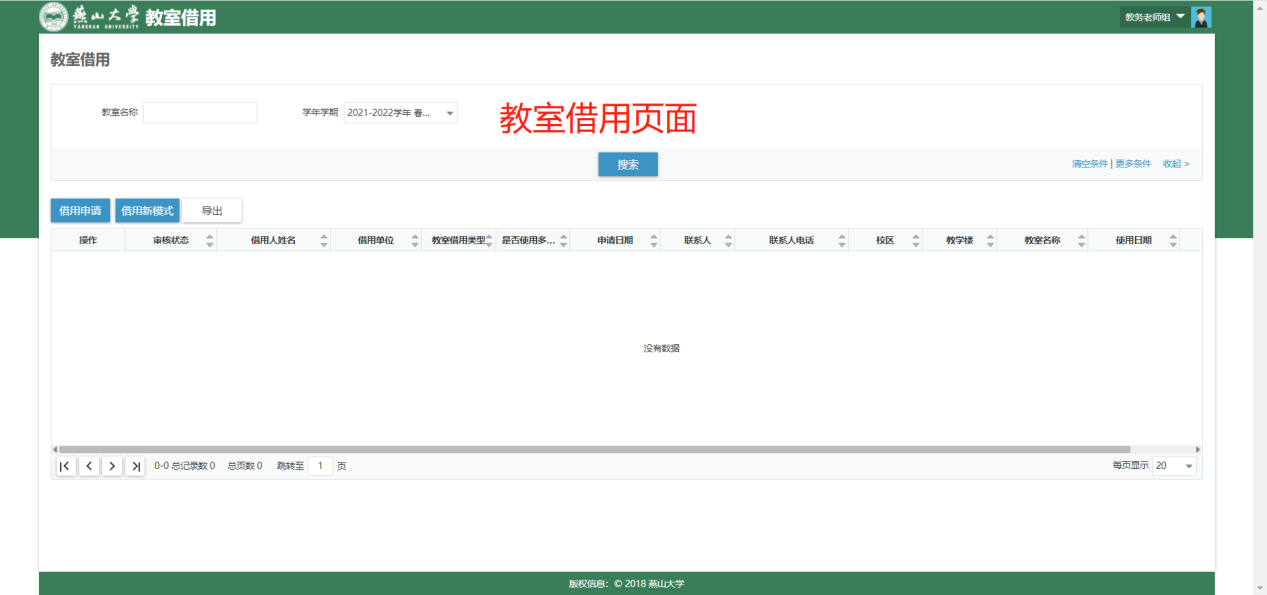Go to first page of results
The height and width of the screenshot is (595, 1267).
66,466
